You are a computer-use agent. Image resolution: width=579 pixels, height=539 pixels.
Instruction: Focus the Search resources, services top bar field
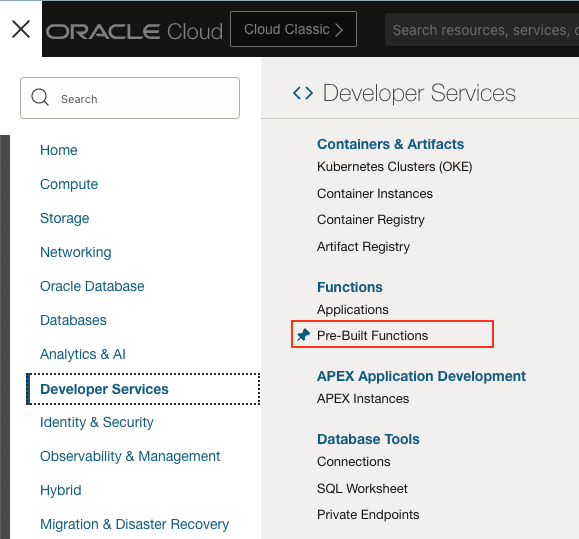coord(482,30)
